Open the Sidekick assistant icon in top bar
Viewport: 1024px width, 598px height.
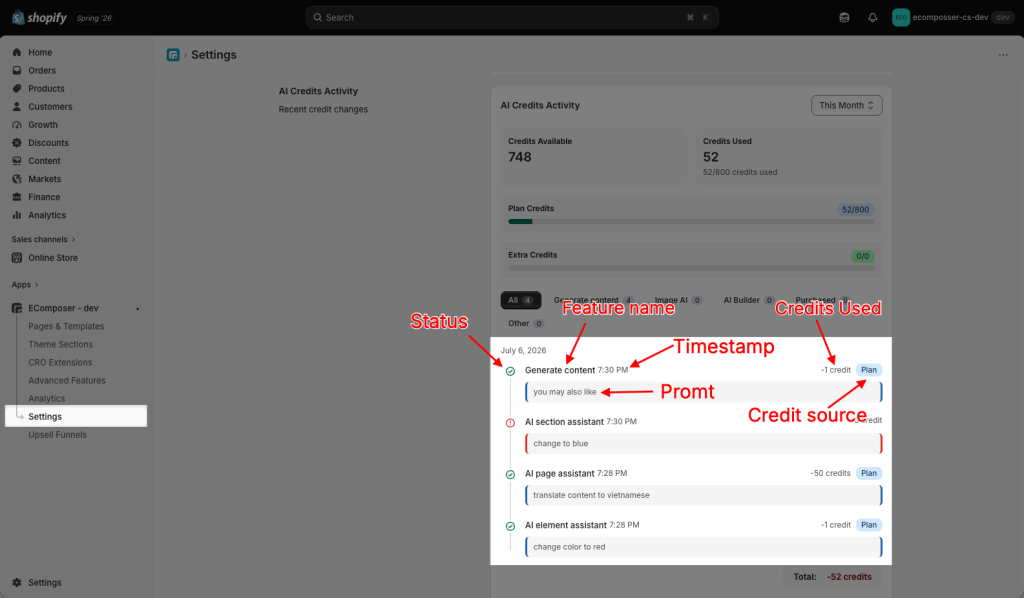844,18
